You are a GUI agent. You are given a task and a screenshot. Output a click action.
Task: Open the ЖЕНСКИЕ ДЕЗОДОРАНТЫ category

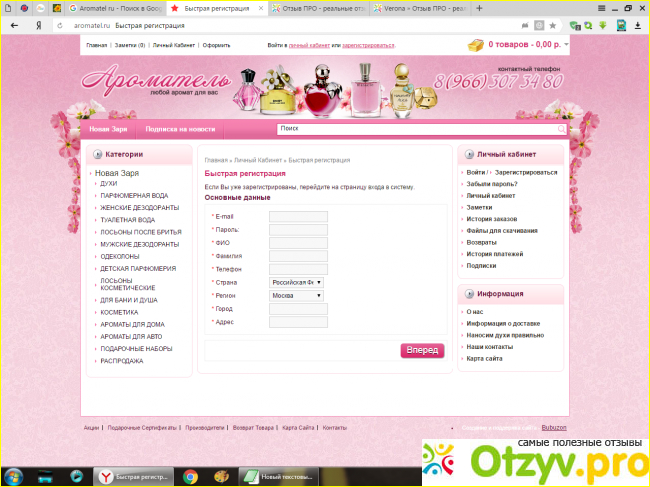coord(139,208)
